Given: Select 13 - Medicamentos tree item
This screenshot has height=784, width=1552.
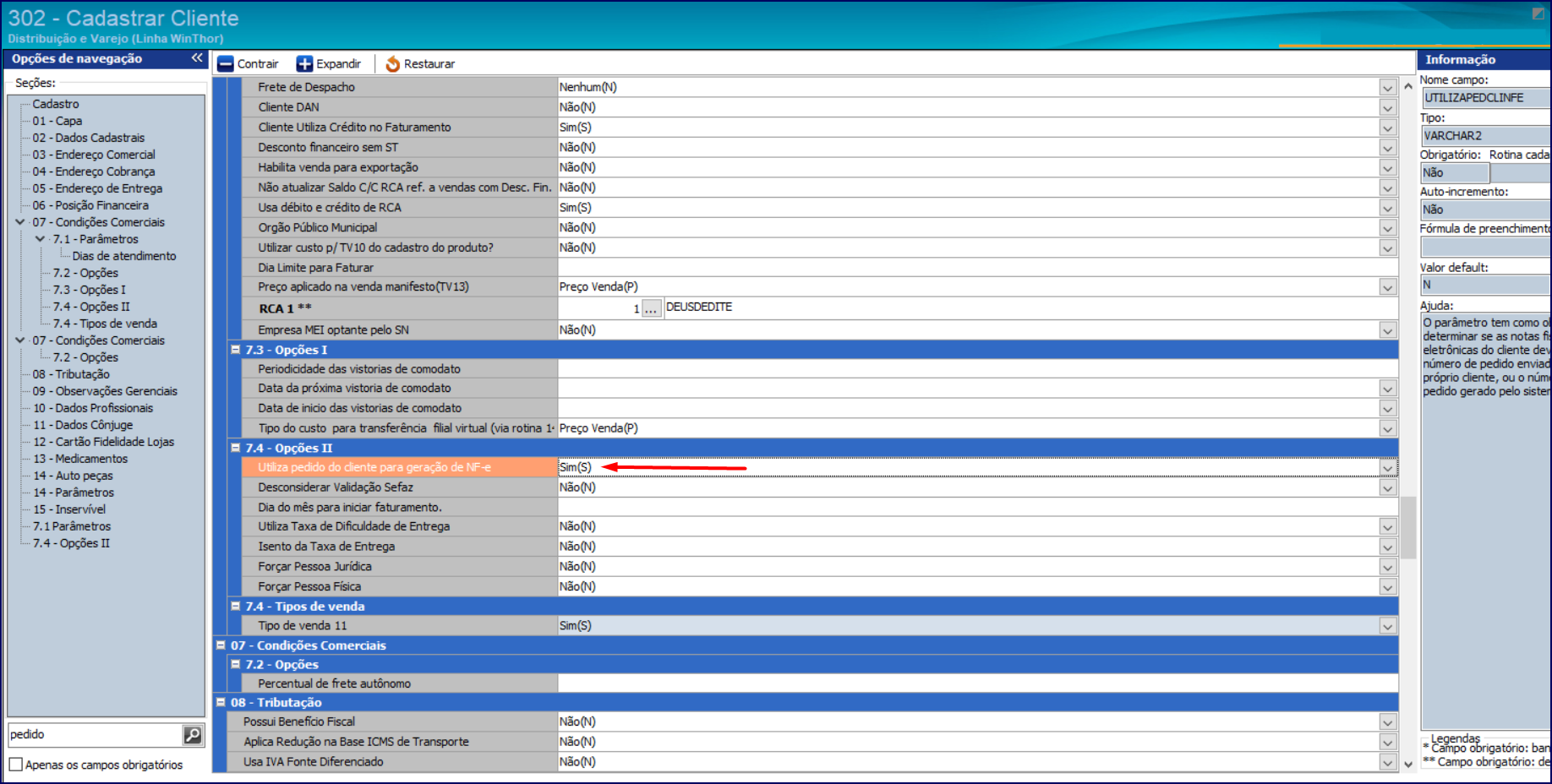Looking at the screenshot, I should (x=80, y=459).
